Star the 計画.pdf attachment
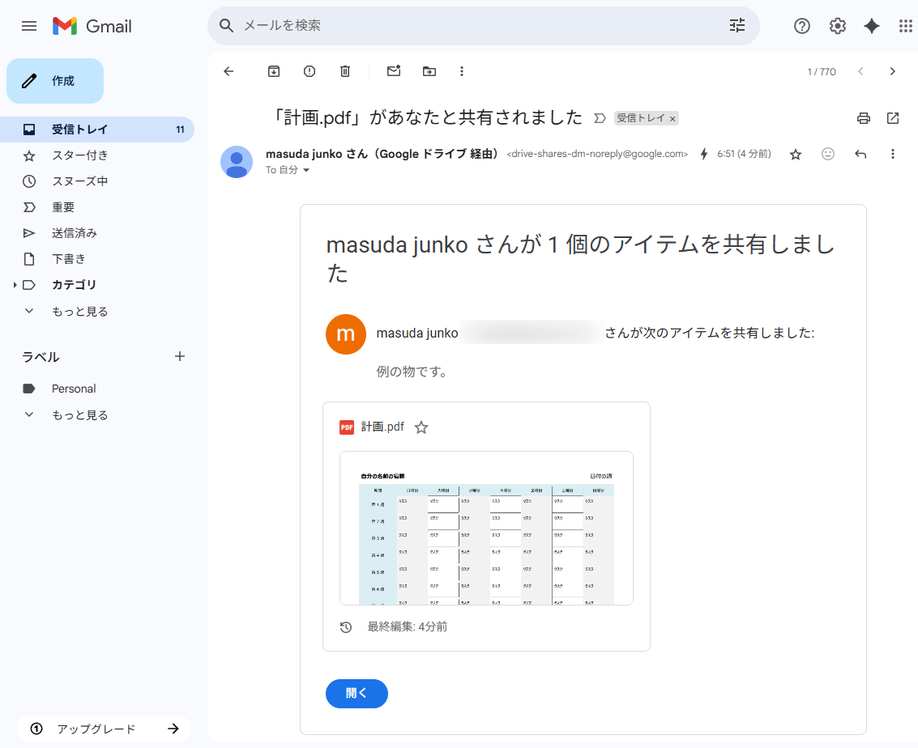Image resolution: width=918 pixels, height=748 pixels. coord(421,427)
